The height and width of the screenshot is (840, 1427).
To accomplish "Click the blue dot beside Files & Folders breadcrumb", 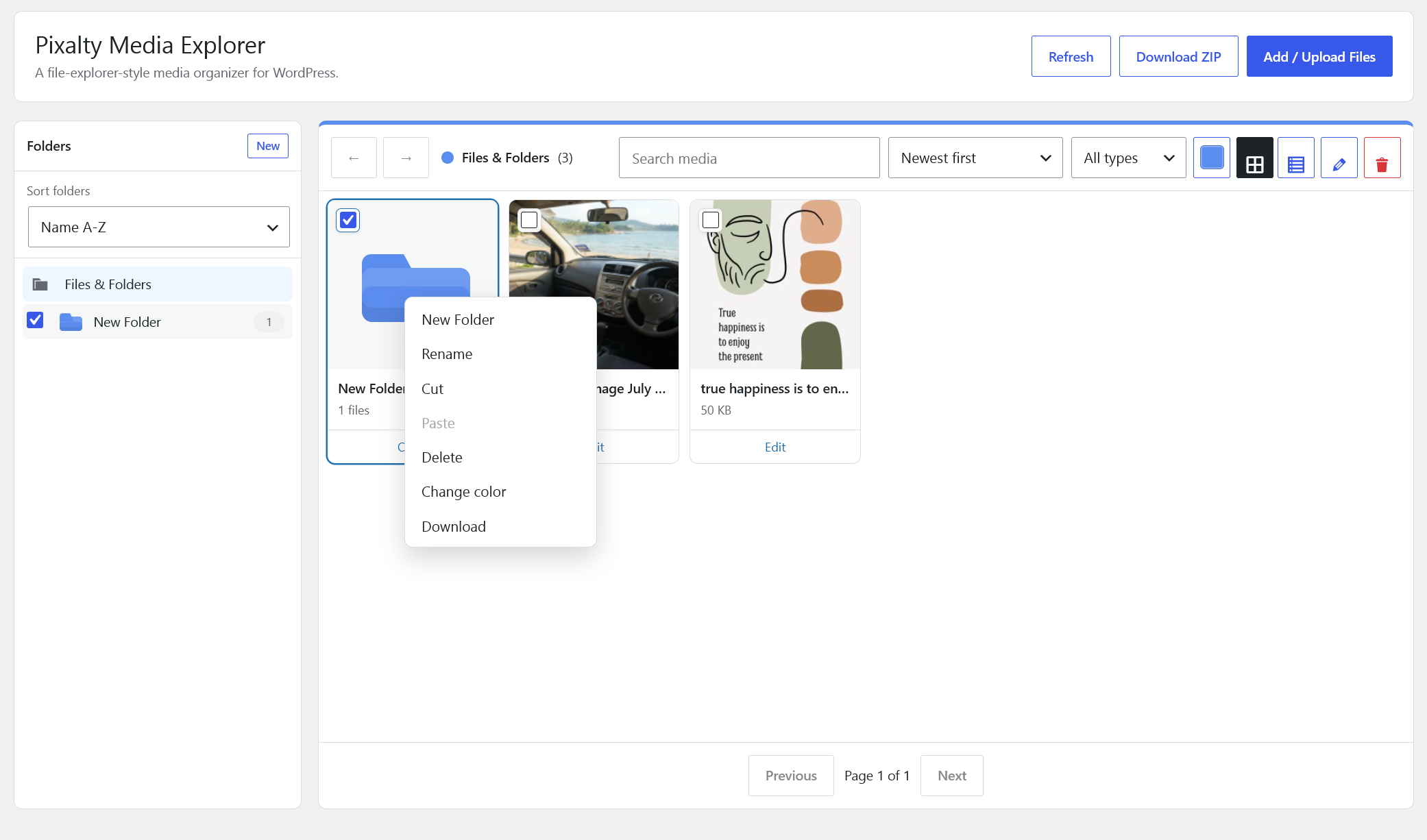I will [448, 158].
